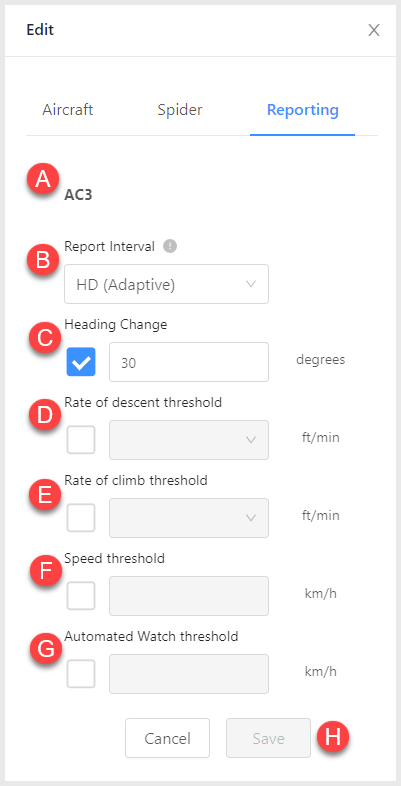Switch to the Spider tab

coord(180,110)
